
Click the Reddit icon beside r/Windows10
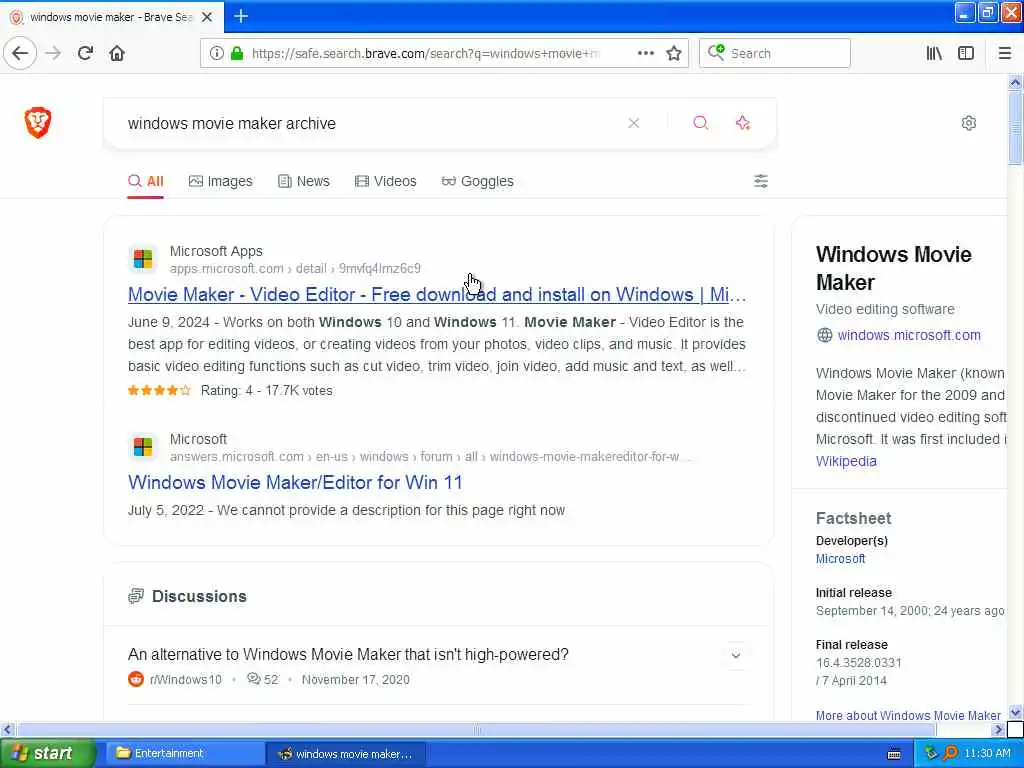tap(136, 679)
